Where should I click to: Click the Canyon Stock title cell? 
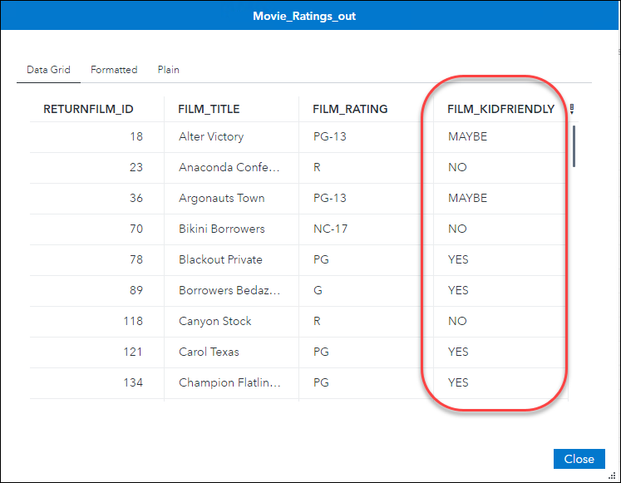click(x=215, y=321)
